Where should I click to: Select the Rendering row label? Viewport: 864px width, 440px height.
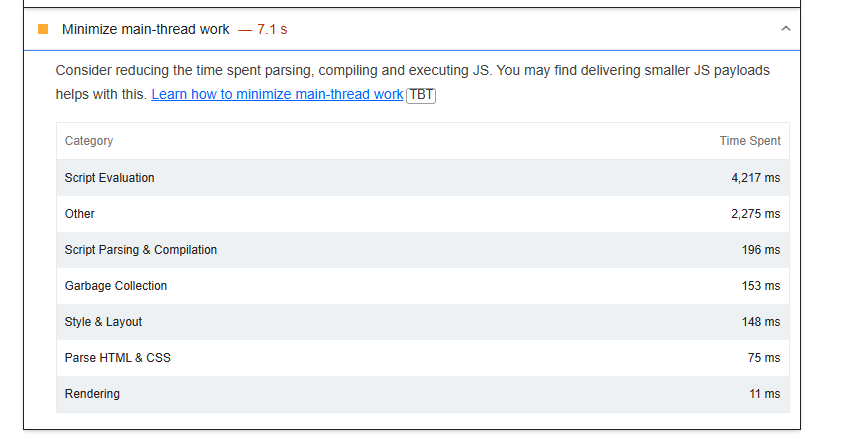(92, 394)
